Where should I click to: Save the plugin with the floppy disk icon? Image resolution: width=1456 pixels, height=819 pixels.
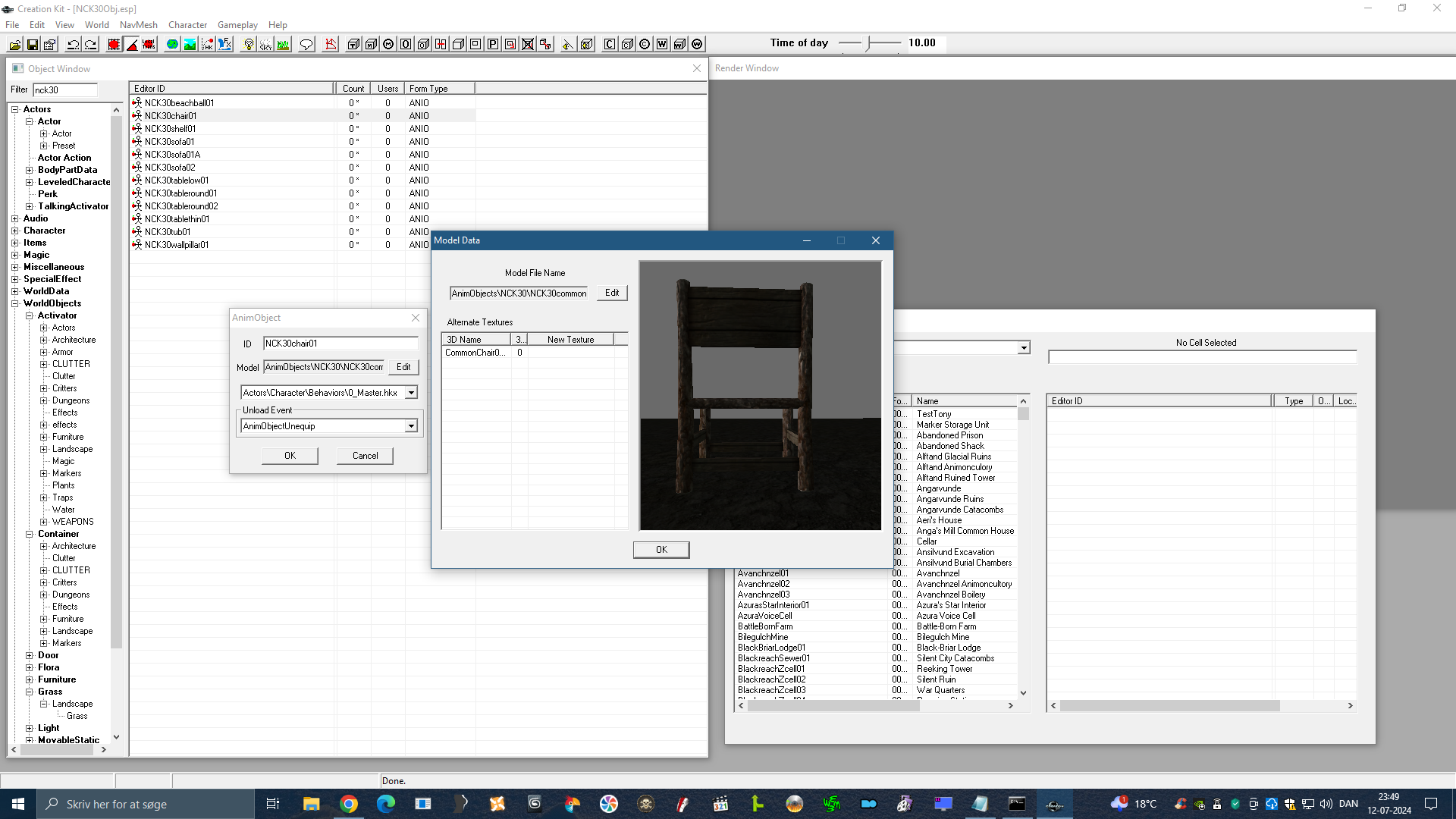[x=33, y=44]
